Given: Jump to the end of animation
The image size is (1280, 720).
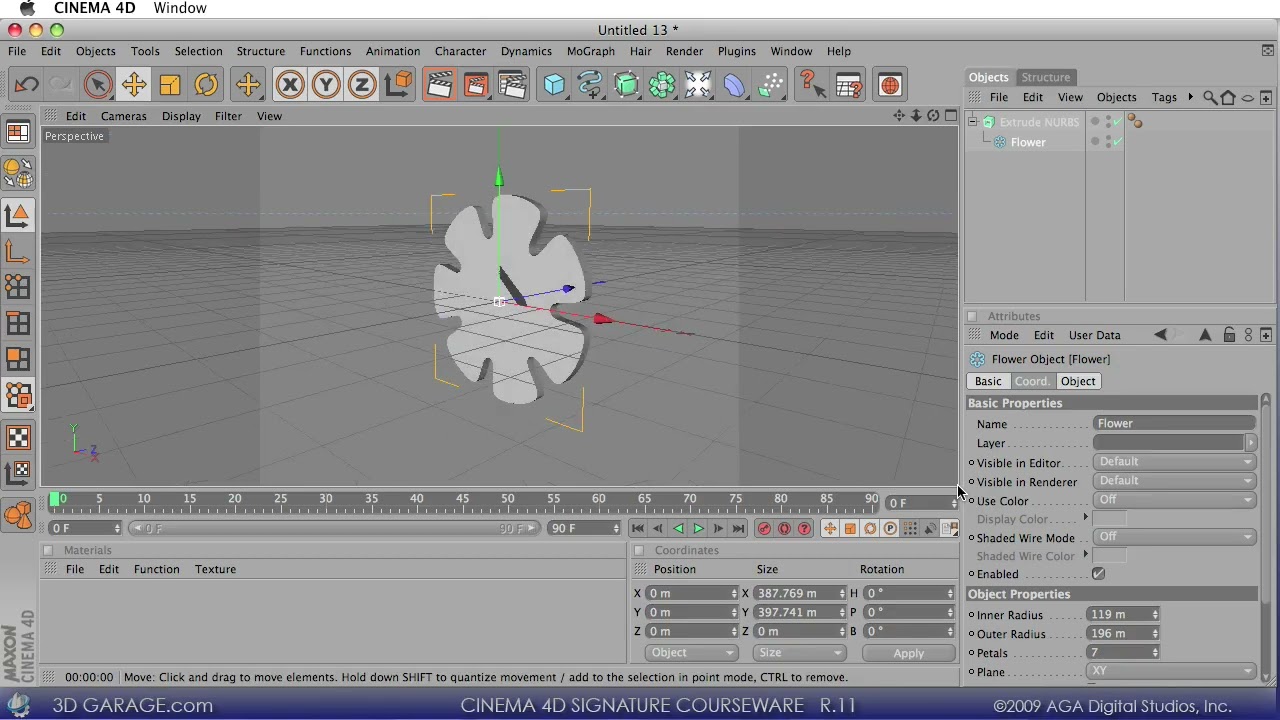Looking at the screenshot, I should pyautogui.click(x=738, y=528).
